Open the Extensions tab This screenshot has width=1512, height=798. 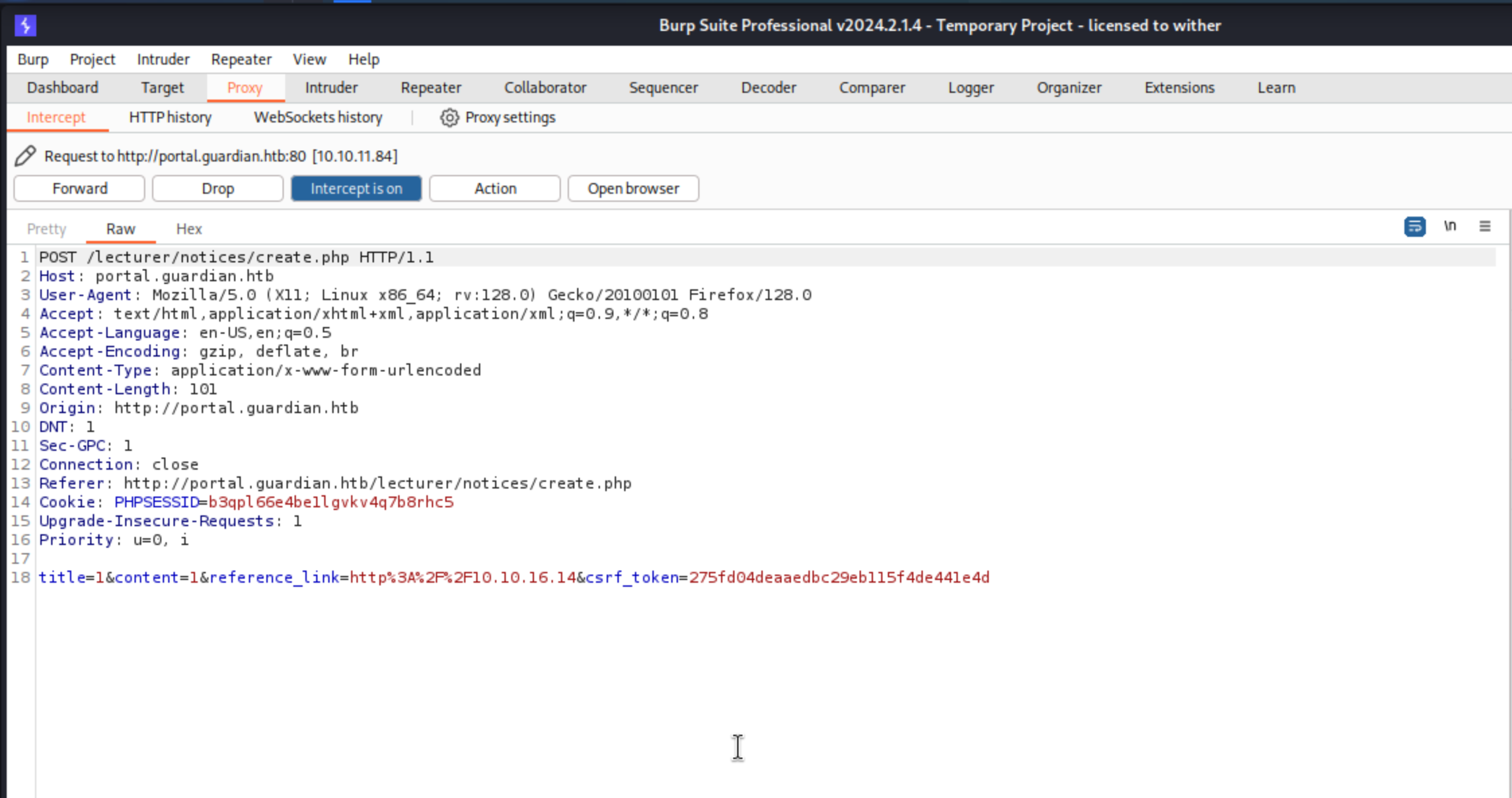(x=1179, y=87)
